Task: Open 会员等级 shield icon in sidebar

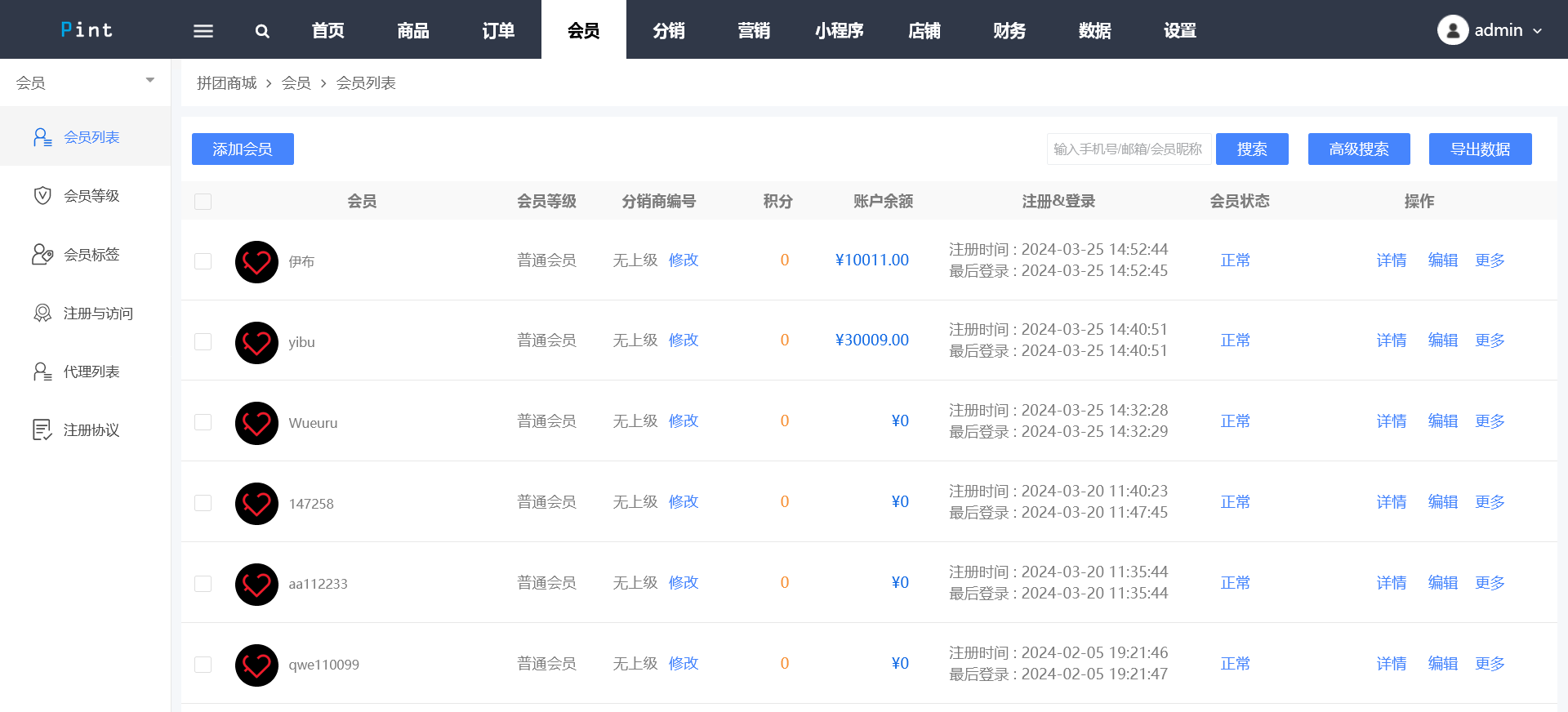Action: [42, 196]
